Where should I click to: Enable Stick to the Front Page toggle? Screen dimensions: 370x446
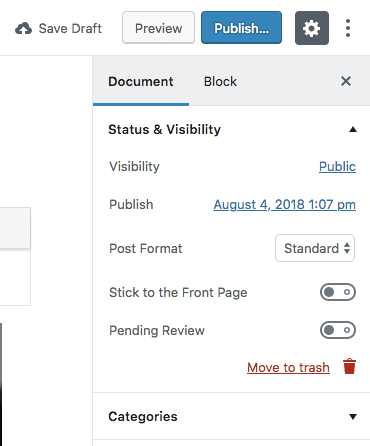[338, 292]
